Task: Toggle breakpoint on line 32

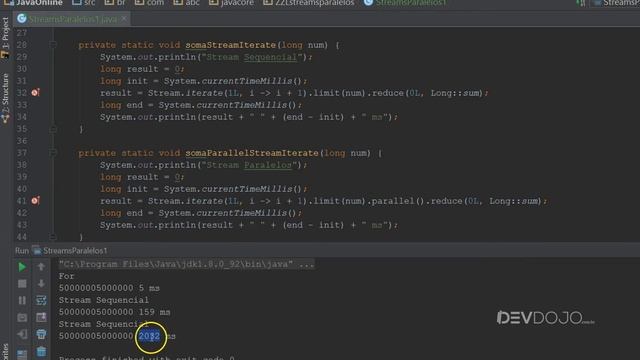Action: click(x=36, y=93)
